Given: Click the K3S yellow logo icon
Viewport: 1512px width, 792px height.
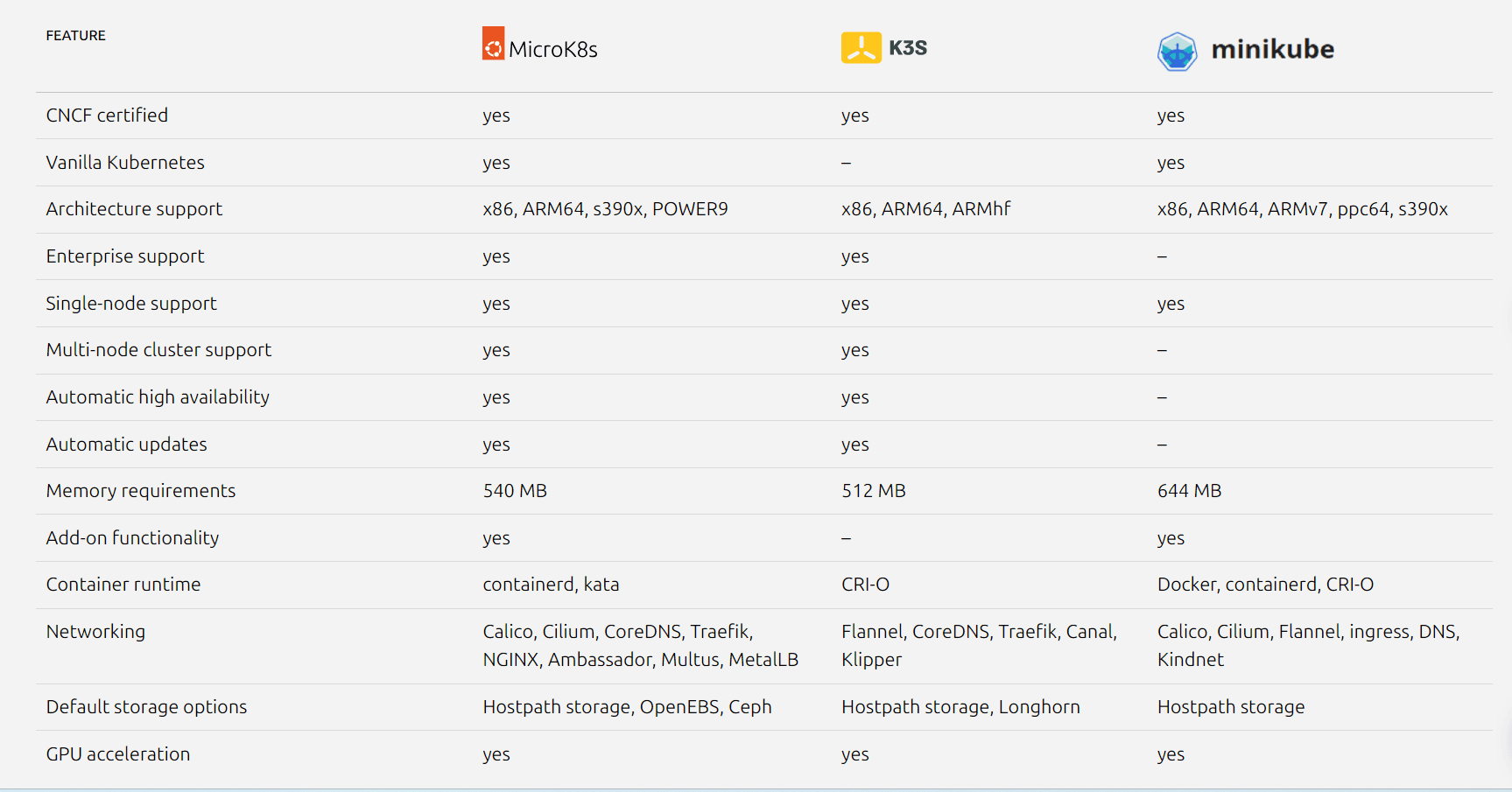Looking at the screenshot, I should (x=861, y=47).
